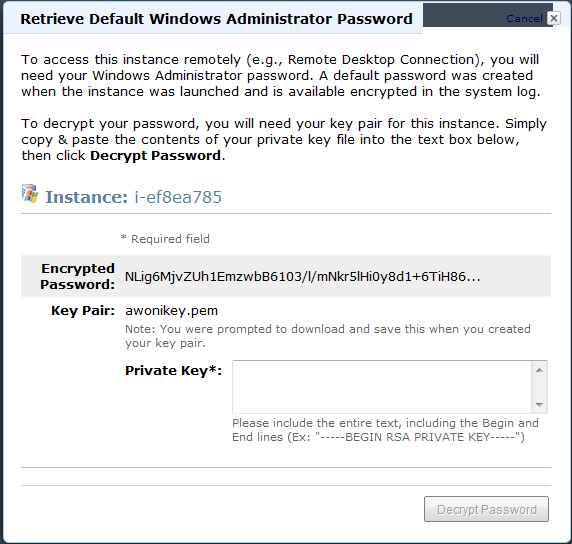The height and width of the screenshot is (544, 572).
Task: Click the Decrypt Password button
Action: [486, 509]
